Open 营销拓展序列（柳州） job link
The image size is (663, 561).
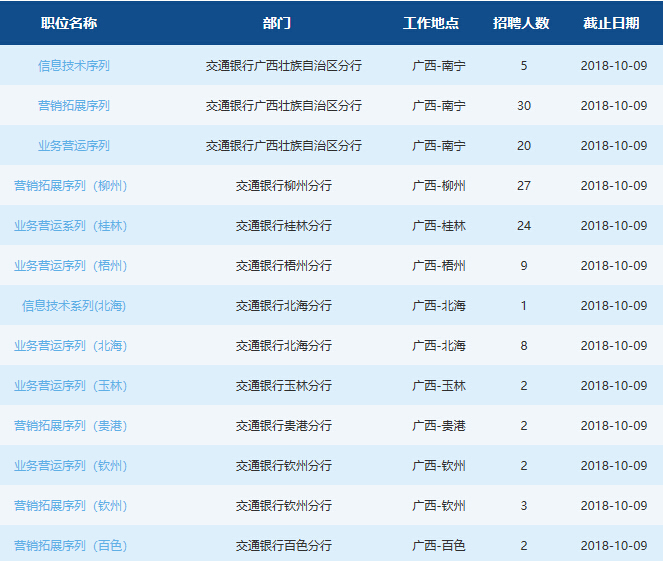71,186
